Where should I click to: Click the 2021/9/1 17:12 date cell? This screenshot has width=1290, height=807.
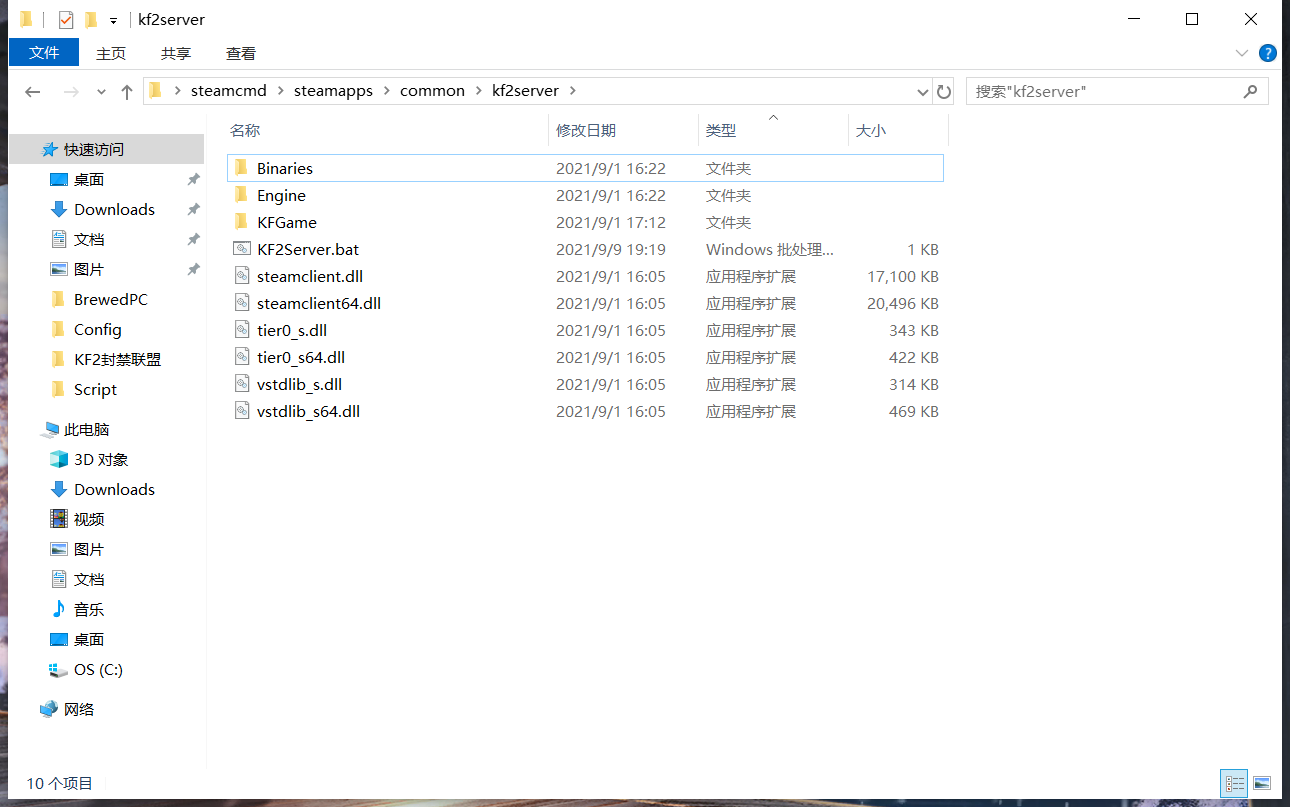pos(611,222)
